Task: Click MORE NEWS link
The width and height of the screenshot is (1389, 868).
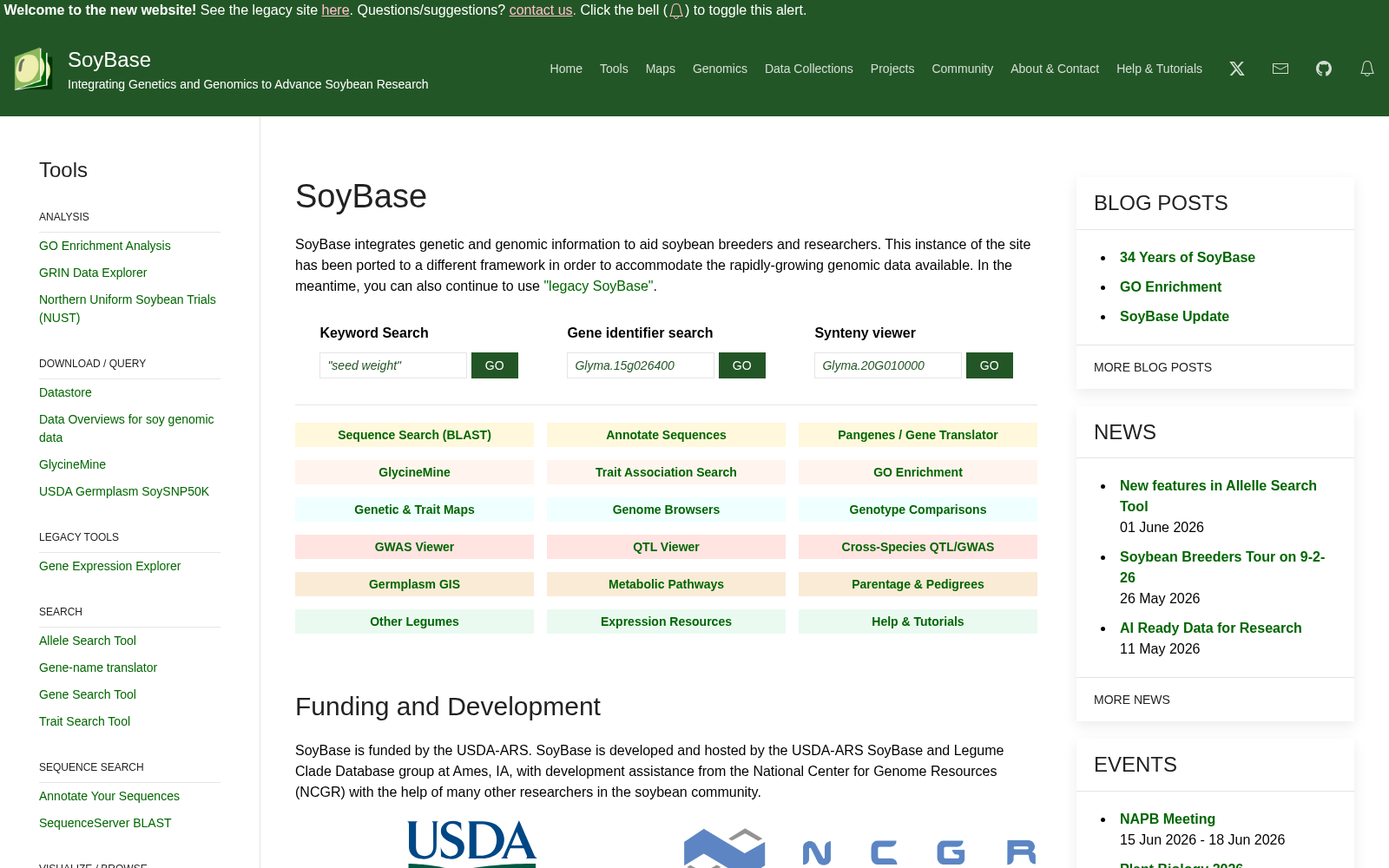Action: pos(1132,700)
